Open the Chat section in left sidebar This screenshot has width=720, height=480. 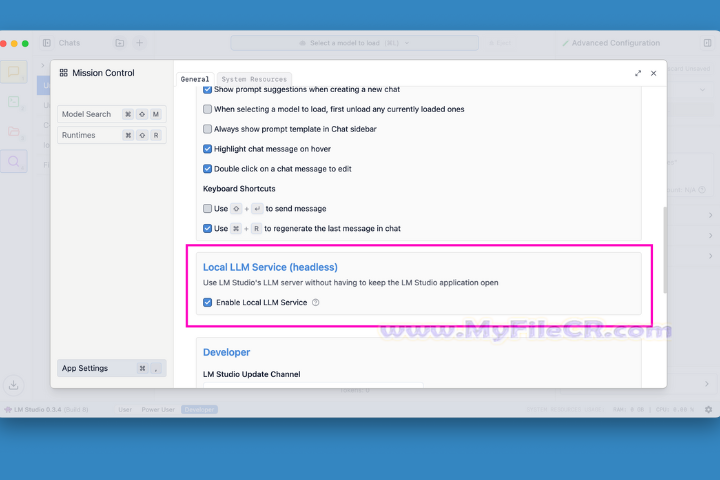(14, 72)
